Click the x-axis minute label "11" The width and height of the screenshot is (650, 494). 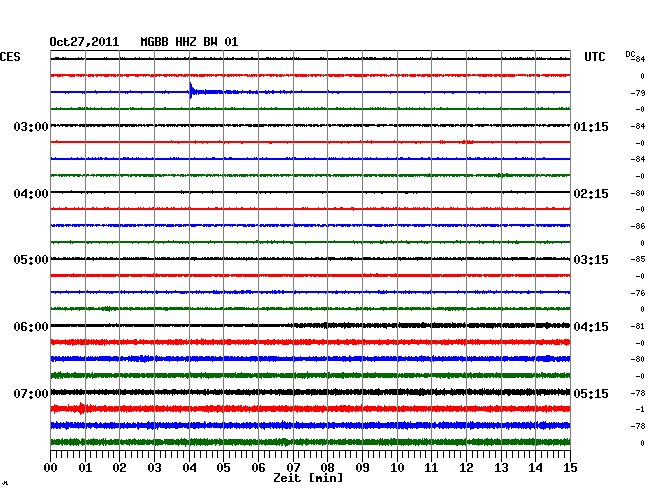click(x=431, y=468)
